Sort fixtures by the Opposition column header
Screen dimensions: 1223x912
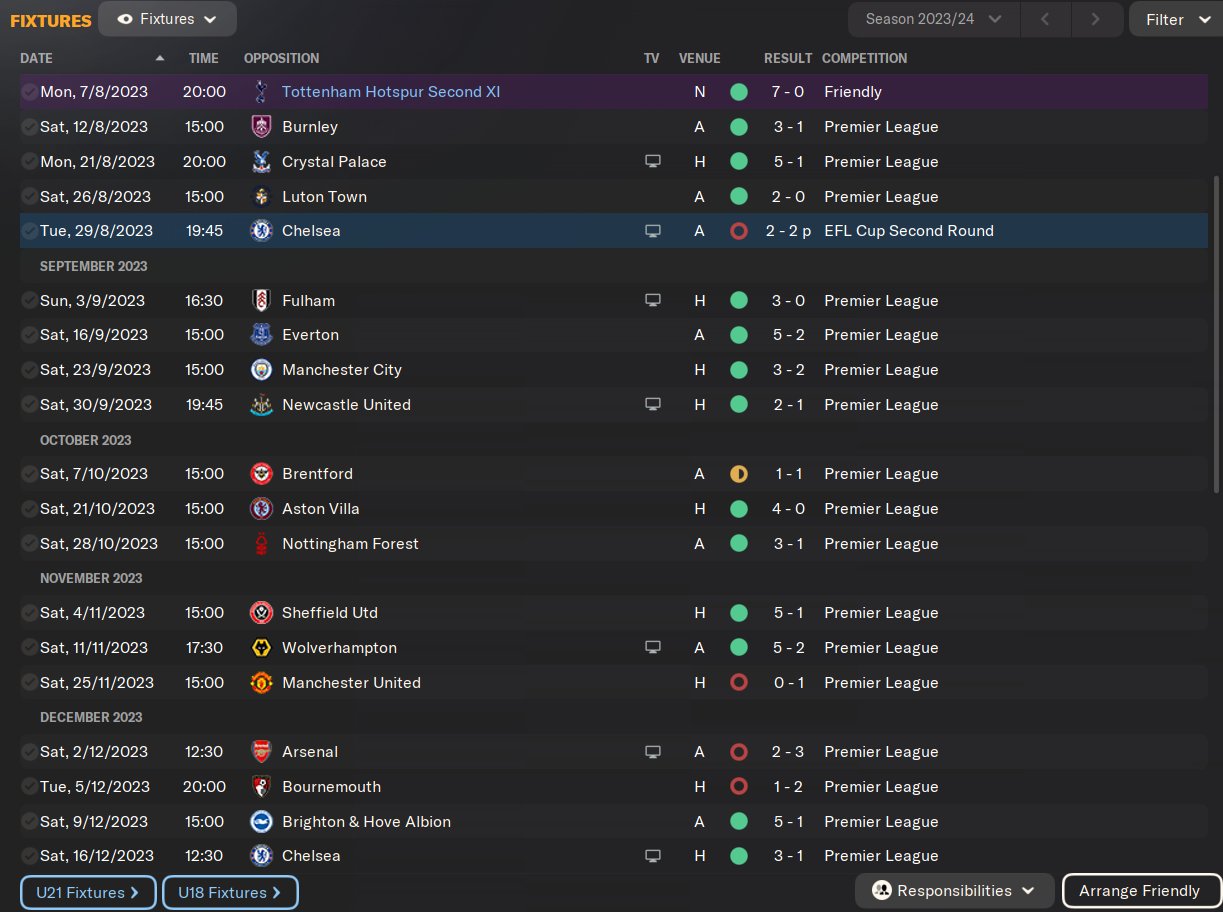coord(281,58)
